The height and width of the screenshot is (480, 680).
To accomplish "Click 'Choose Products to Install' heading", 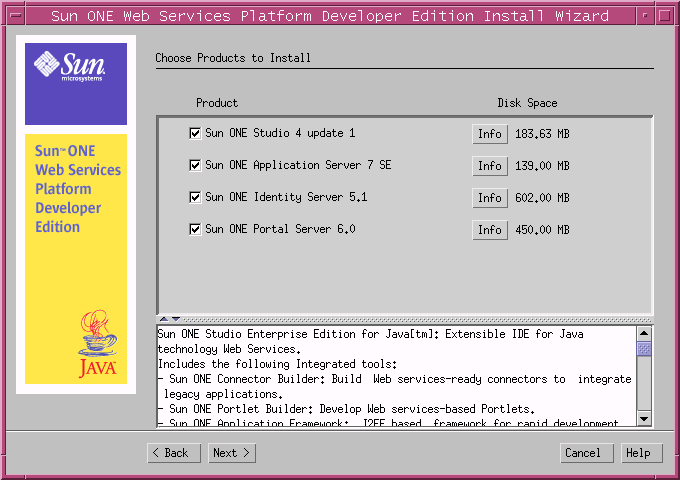I will (x=233, y=58).
